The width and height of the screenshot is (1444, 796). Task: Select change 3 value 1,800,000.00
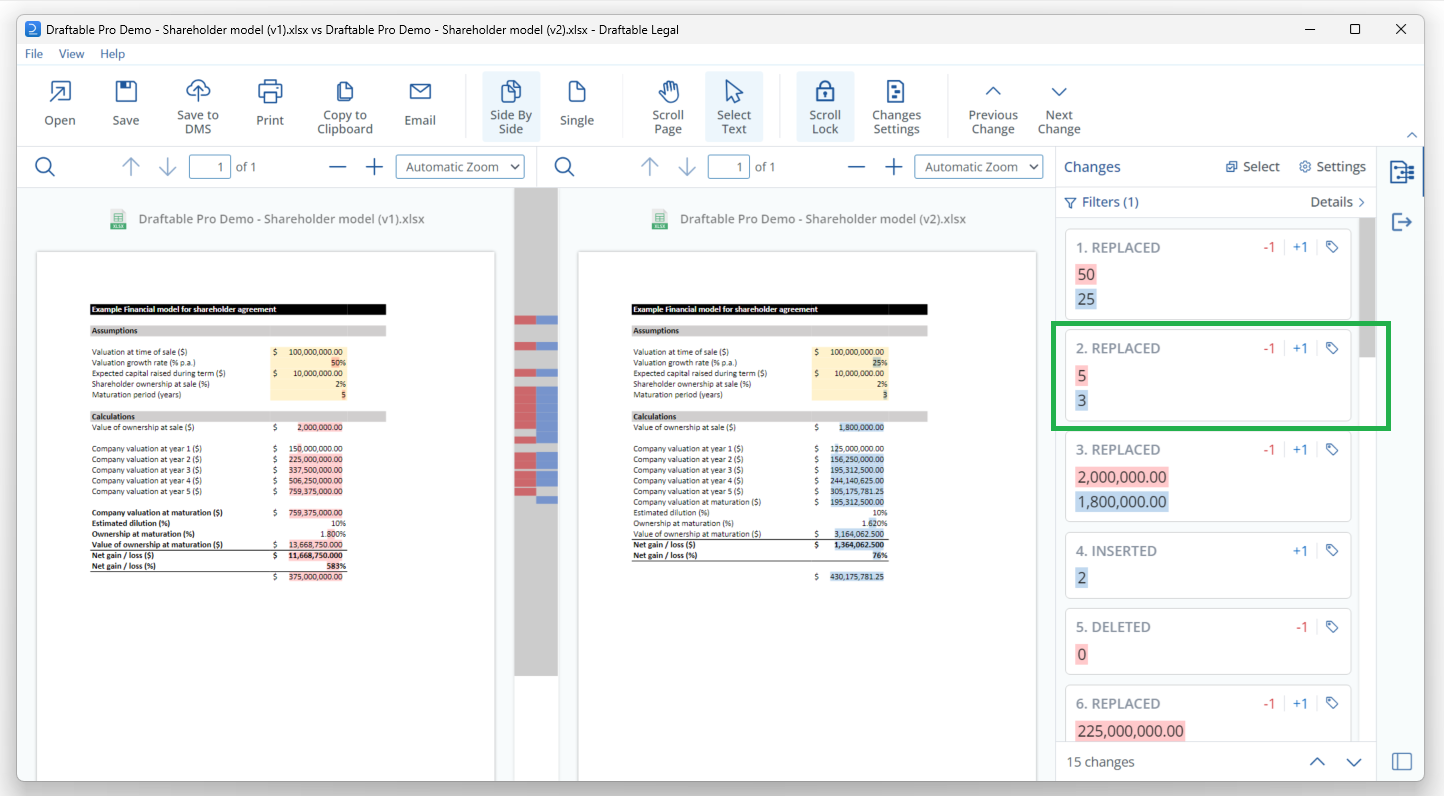(x=1121, y=502)
